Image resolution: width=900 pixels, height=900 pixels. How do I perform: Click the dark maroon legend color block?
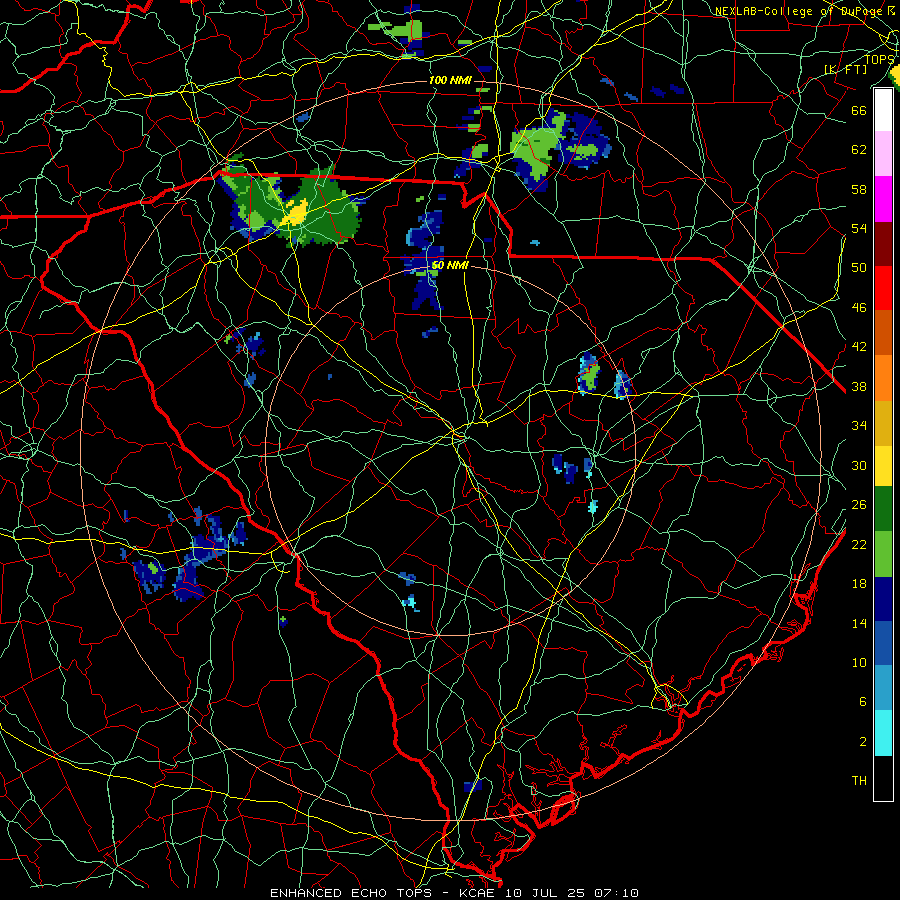(883, 244)
